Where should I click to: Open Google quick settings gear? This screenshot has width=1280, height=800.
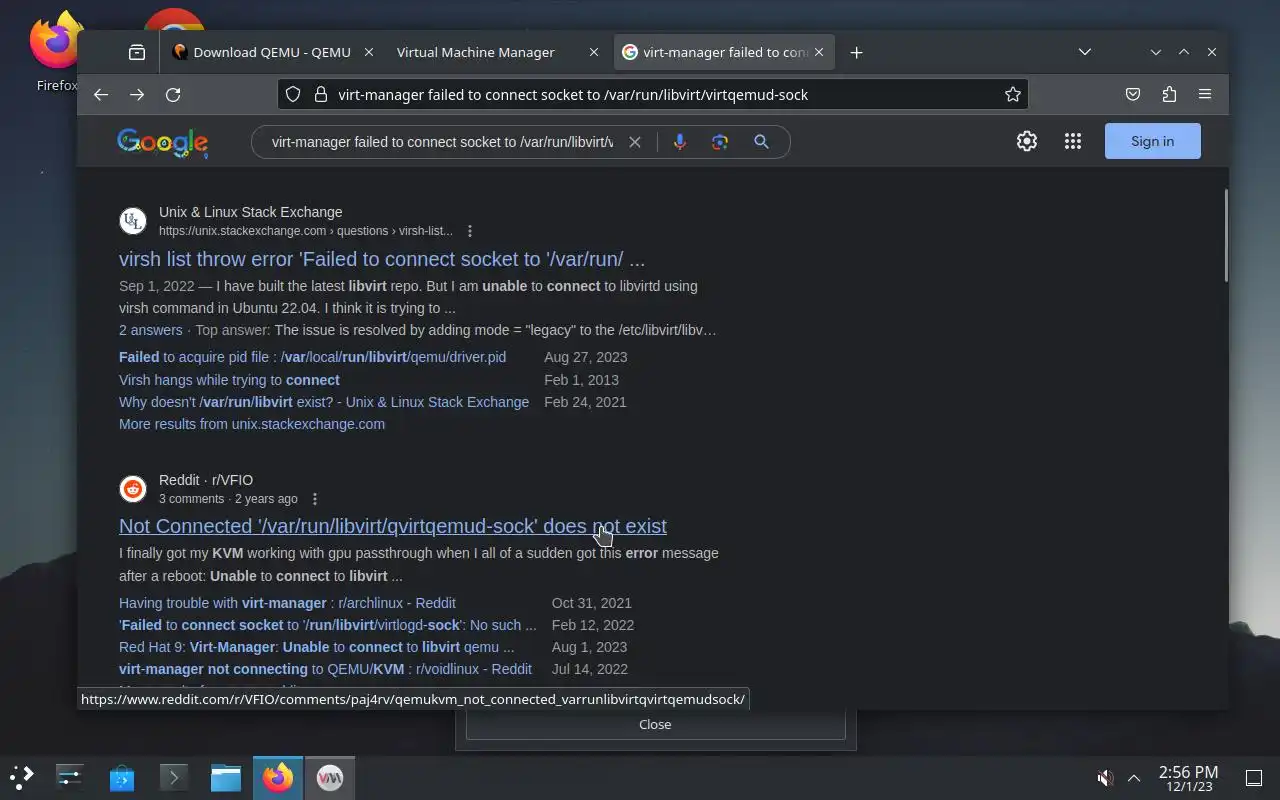tap(1027, 141)
